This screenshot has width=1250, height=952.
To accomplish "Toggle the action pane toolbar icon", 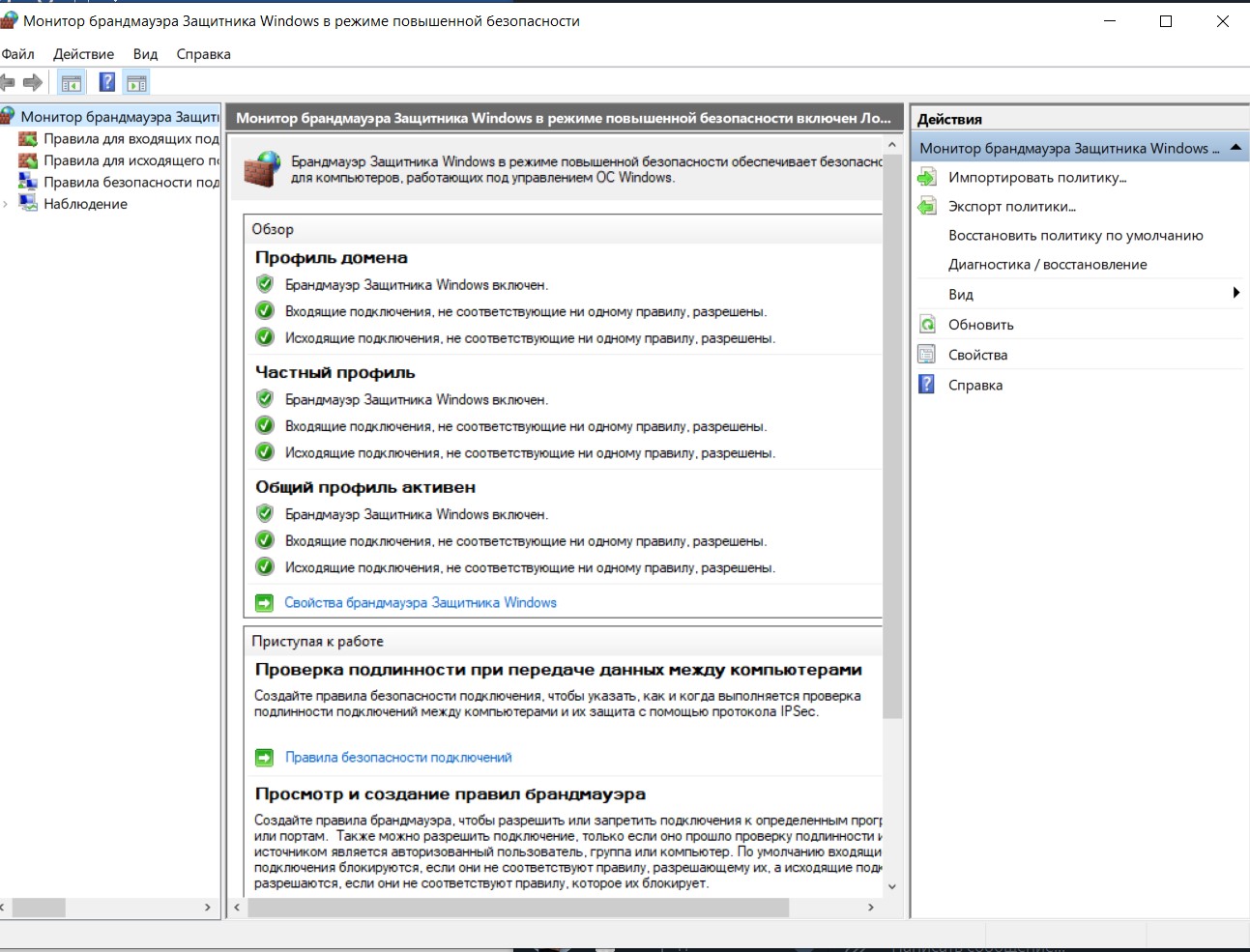I will [x=137, y=83].
